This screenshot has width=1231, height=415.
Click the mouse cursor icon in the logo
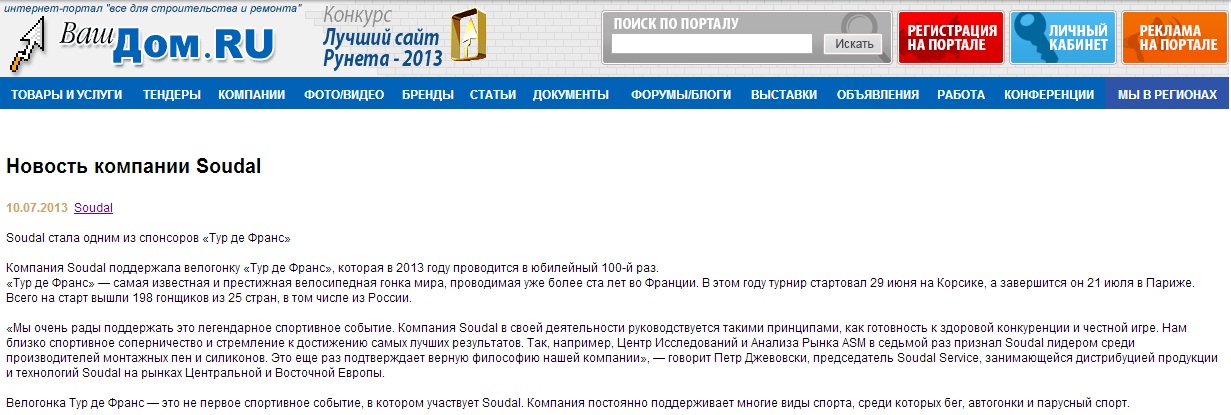coord(30,46)
